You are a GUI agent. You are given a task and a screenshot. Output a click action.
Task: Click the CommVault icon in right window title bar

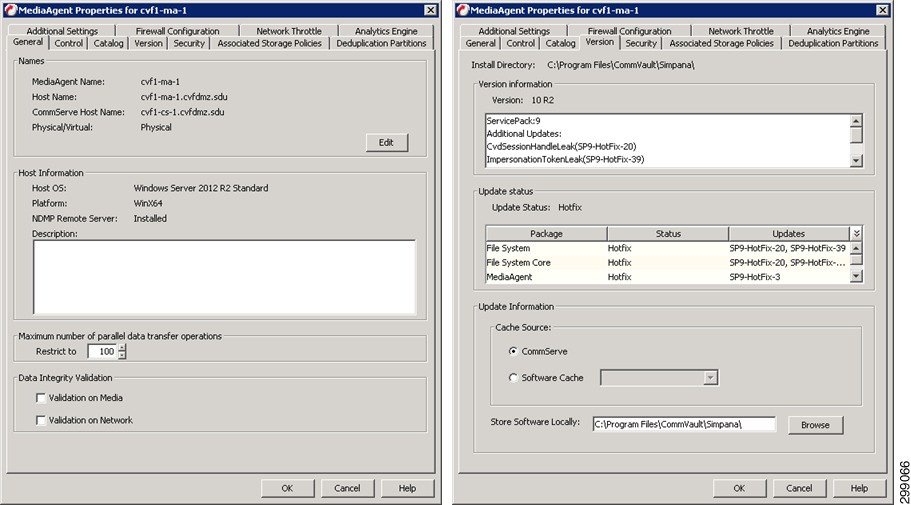[x=462, y=10]
